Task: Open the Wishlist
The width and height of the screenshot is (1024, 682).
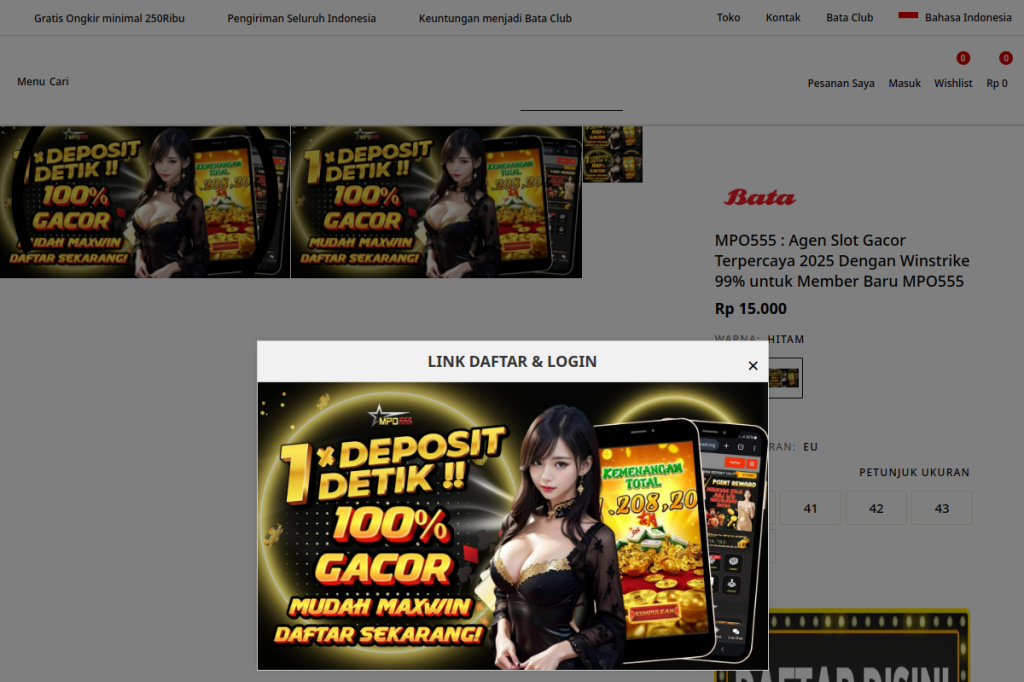Action: tap(953, 83)
